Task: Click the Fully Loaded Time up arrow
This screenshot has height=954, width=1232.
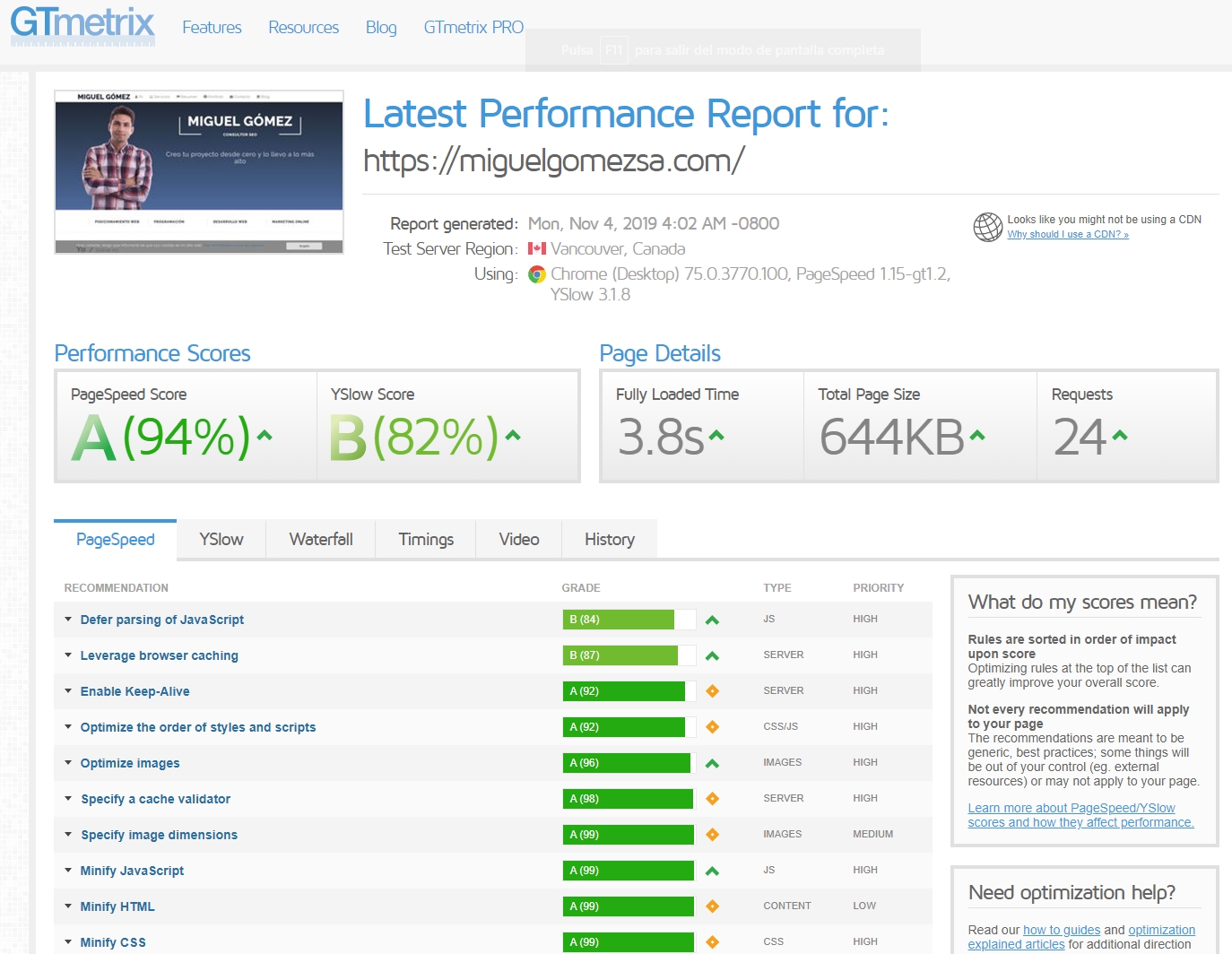Action: pos(716,436)
